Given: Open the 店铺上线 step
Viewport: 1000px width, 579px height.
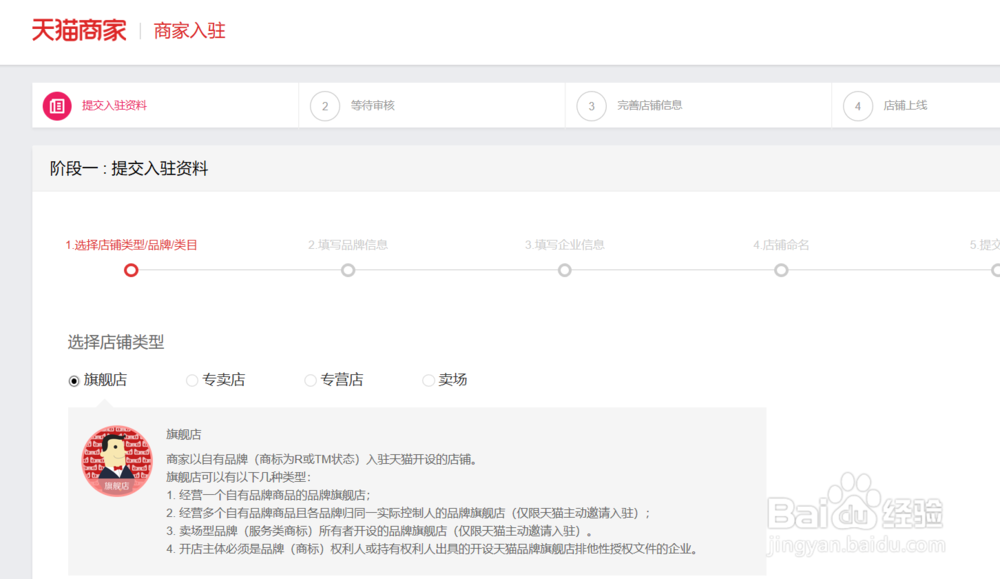Looking at the screenshot, I should coord(905,106).
